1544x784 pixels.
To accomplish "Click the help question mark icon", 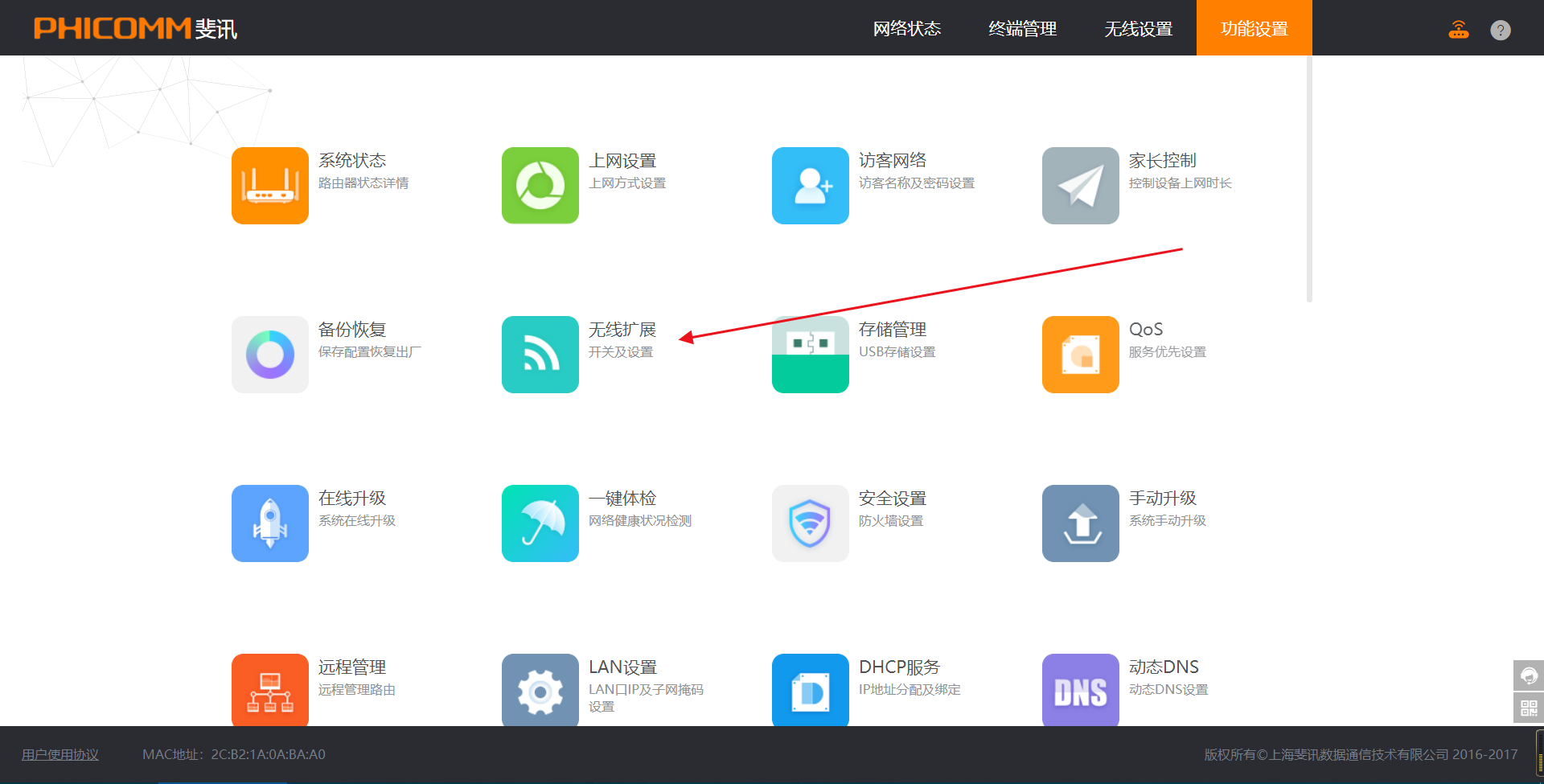I will [1501, 31].
